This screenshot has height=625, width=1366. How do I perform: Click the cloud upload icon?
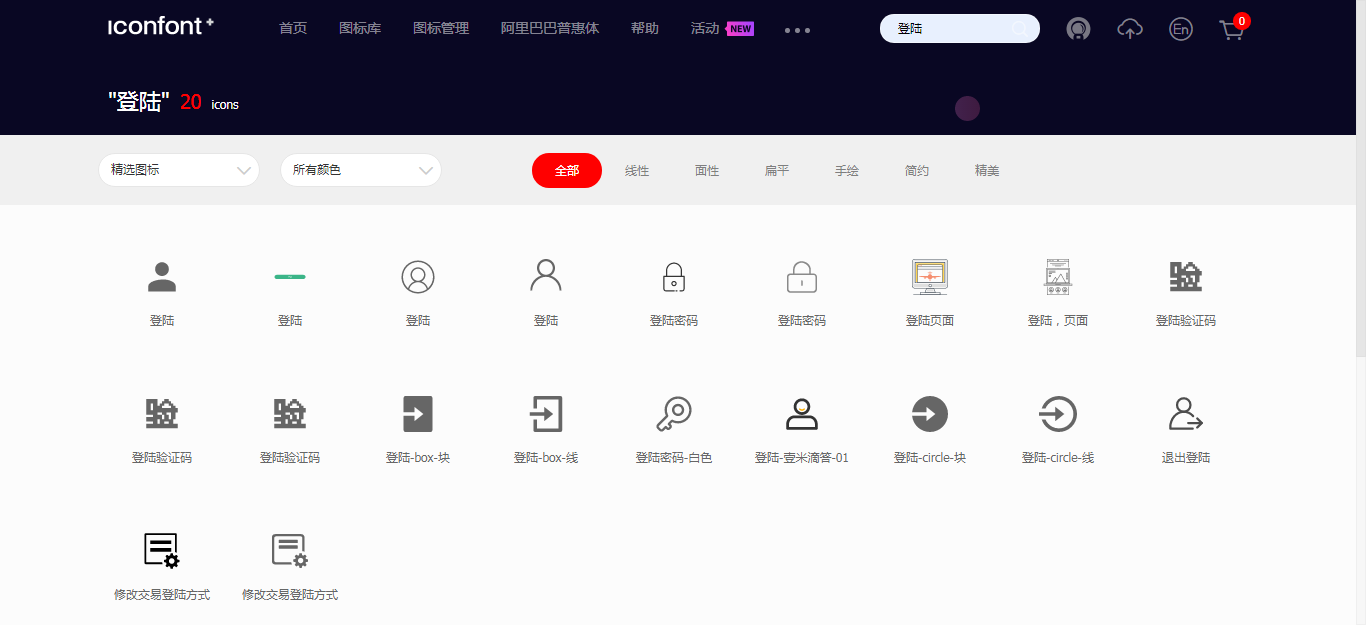1130,29
